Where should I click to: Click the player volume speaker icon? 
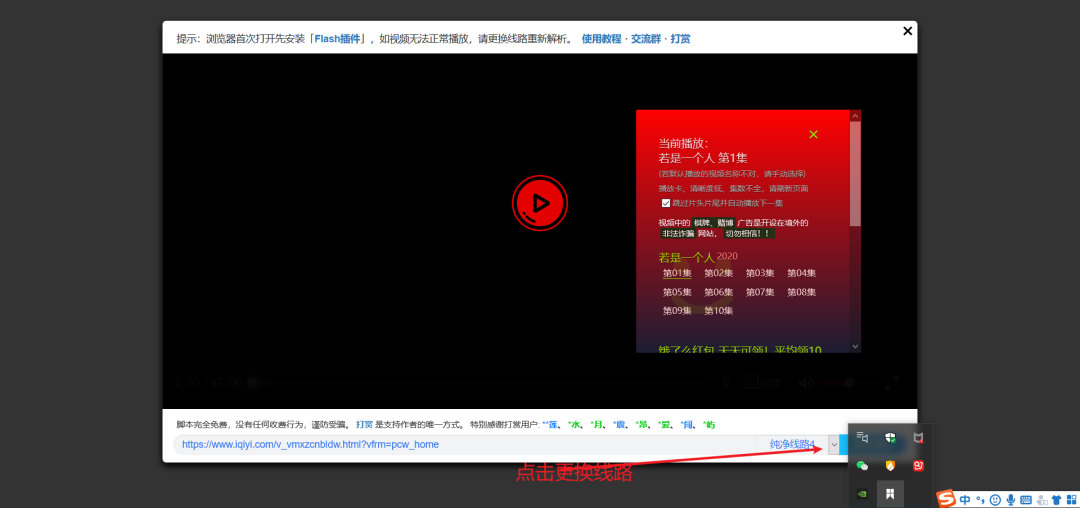point(807,383)
